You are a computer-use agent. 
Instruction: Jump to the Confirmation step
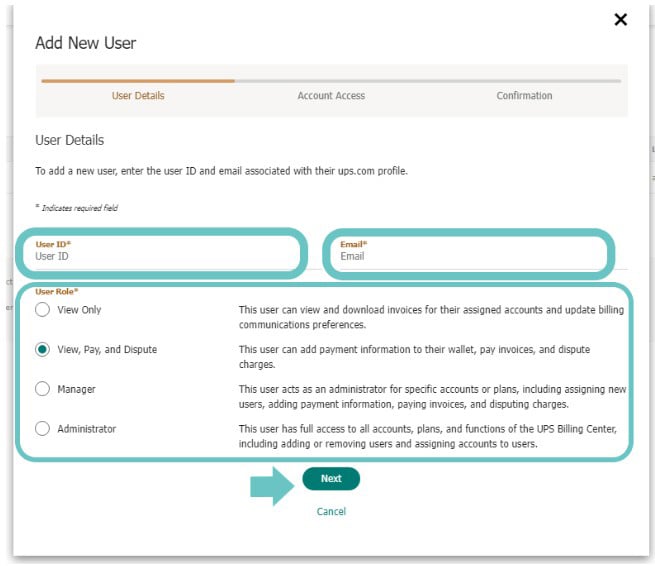524,96
